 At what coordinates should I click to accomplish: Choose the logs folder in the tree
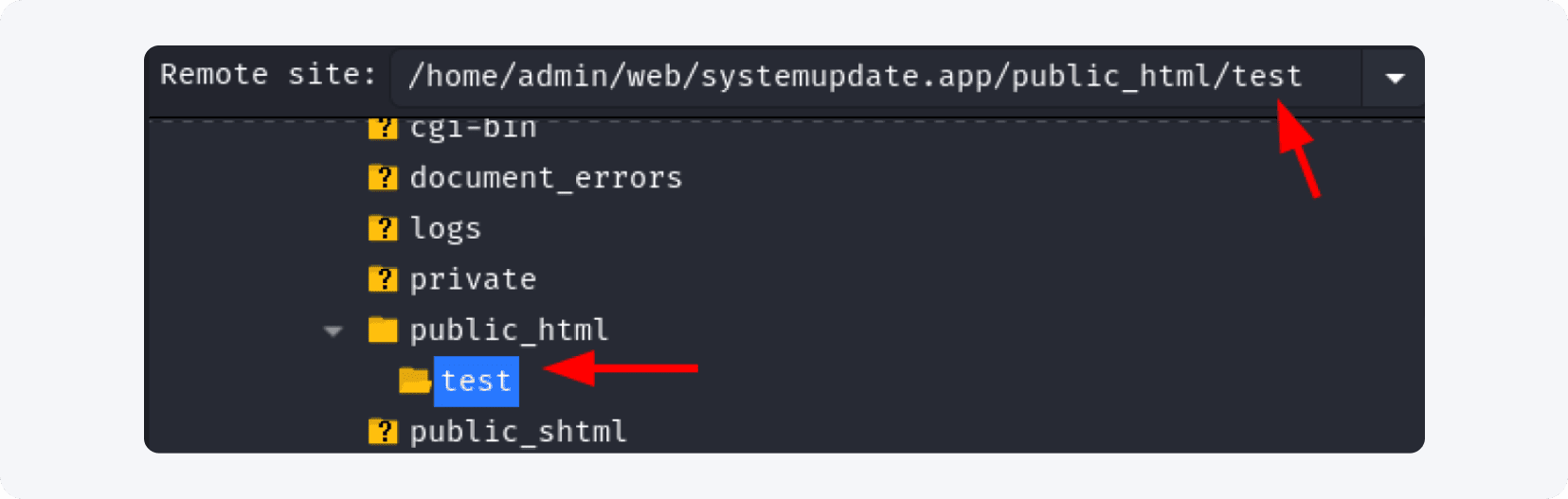pyautogui.click(x=445, y=228)
